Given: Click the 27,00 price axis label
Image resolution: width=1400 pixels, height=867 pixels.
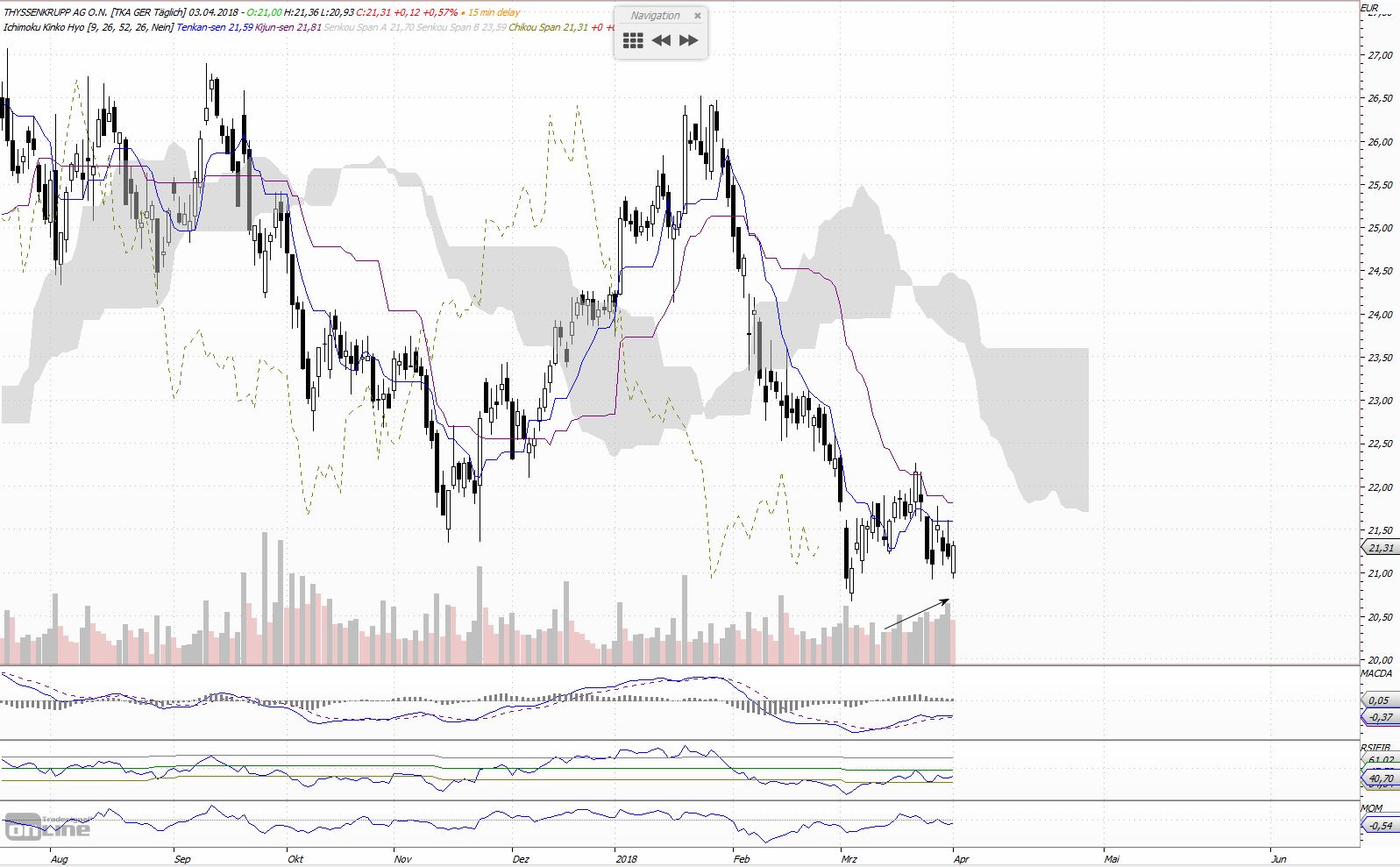Looking at the screenshot, I should click(1380, 55).
